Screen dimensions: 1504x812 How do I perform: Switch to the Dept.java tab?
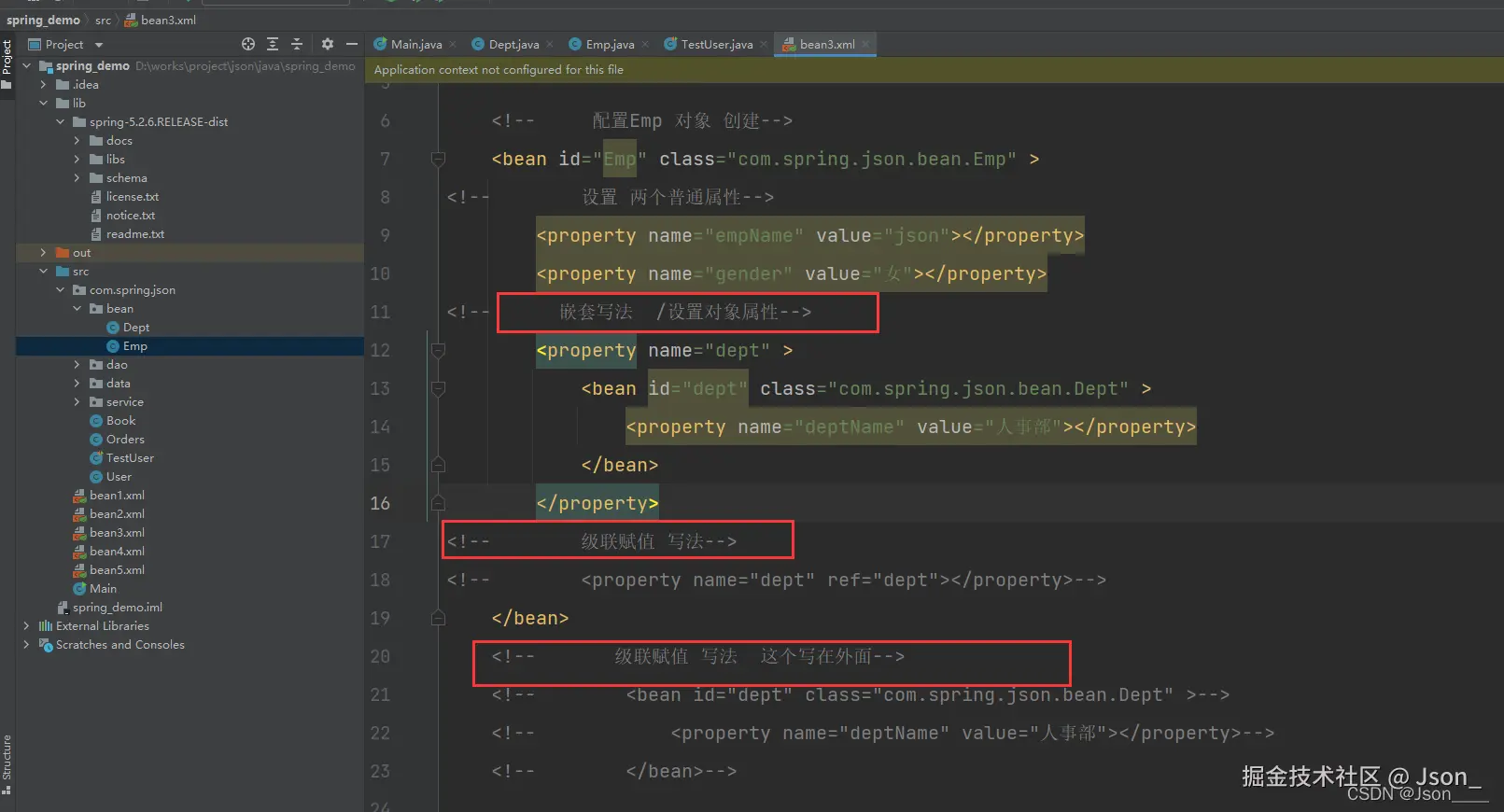[513, 44]
